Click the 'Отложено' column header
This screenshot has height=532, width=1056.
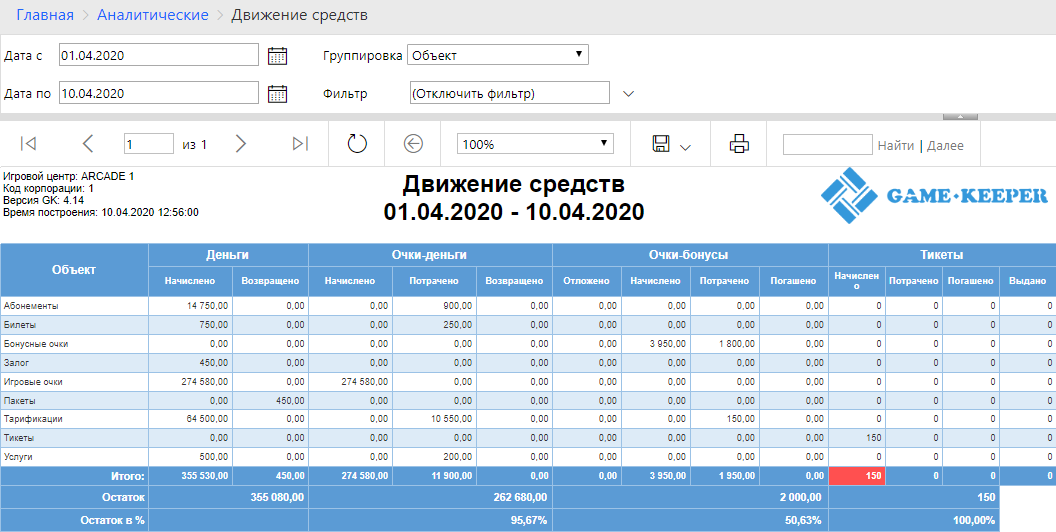click(x=587, y=281)
